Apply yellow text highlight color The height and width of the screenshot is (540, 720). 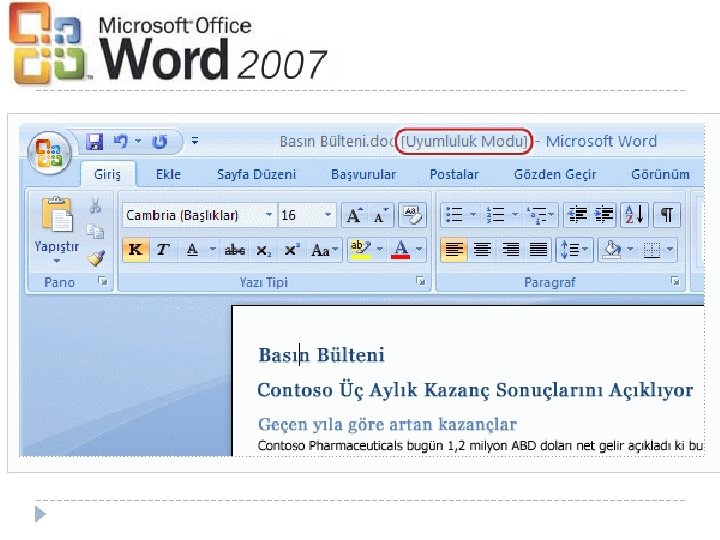360,249
